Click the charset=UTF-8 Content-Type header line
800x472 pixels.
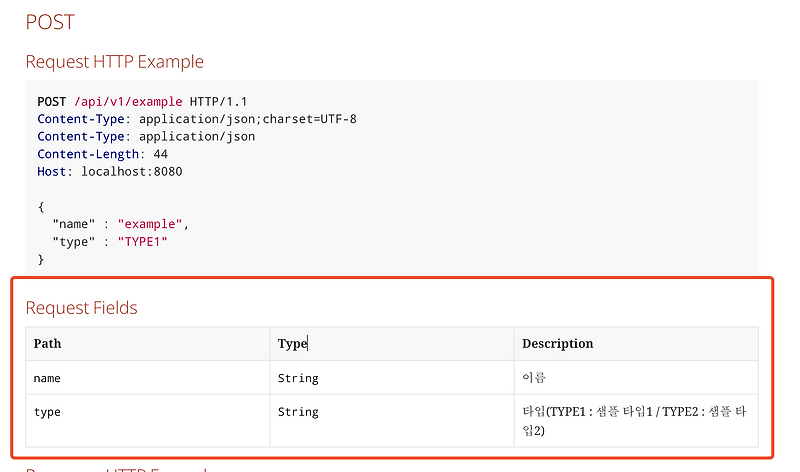(197, 119)
